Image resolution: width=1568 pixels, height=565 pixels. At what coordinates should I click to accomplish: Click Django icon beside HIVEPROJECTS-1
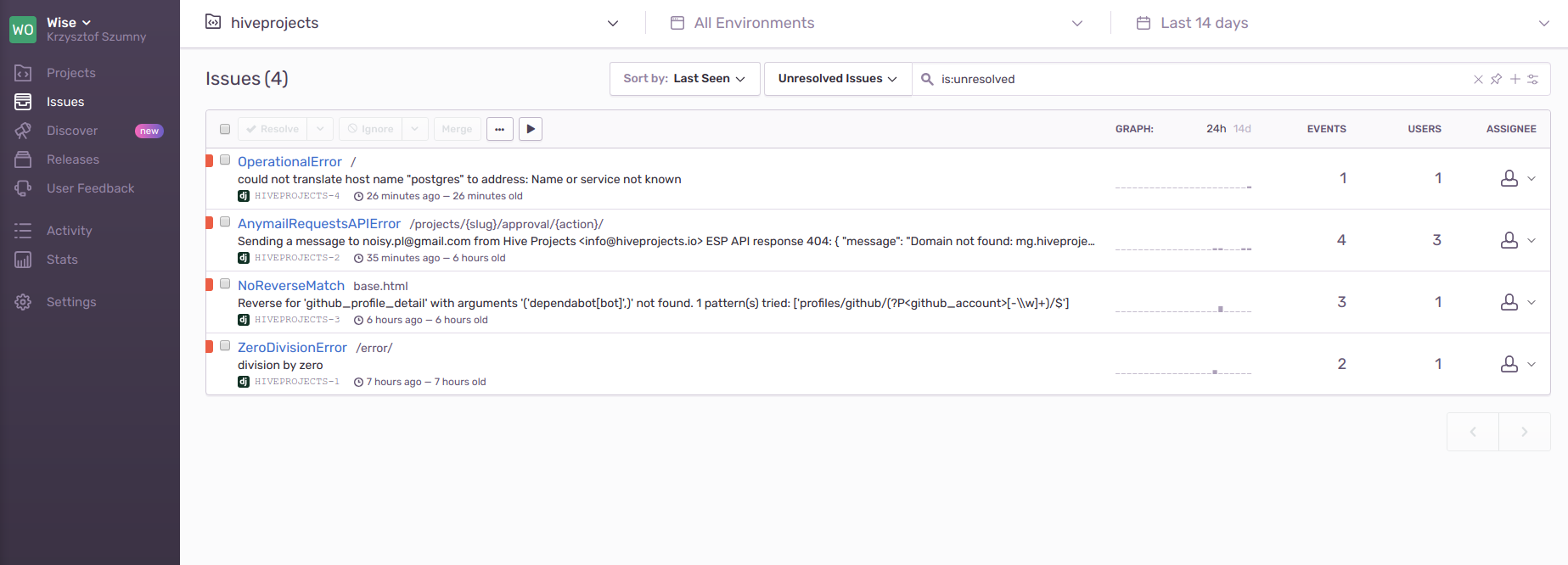coord(244,382)
